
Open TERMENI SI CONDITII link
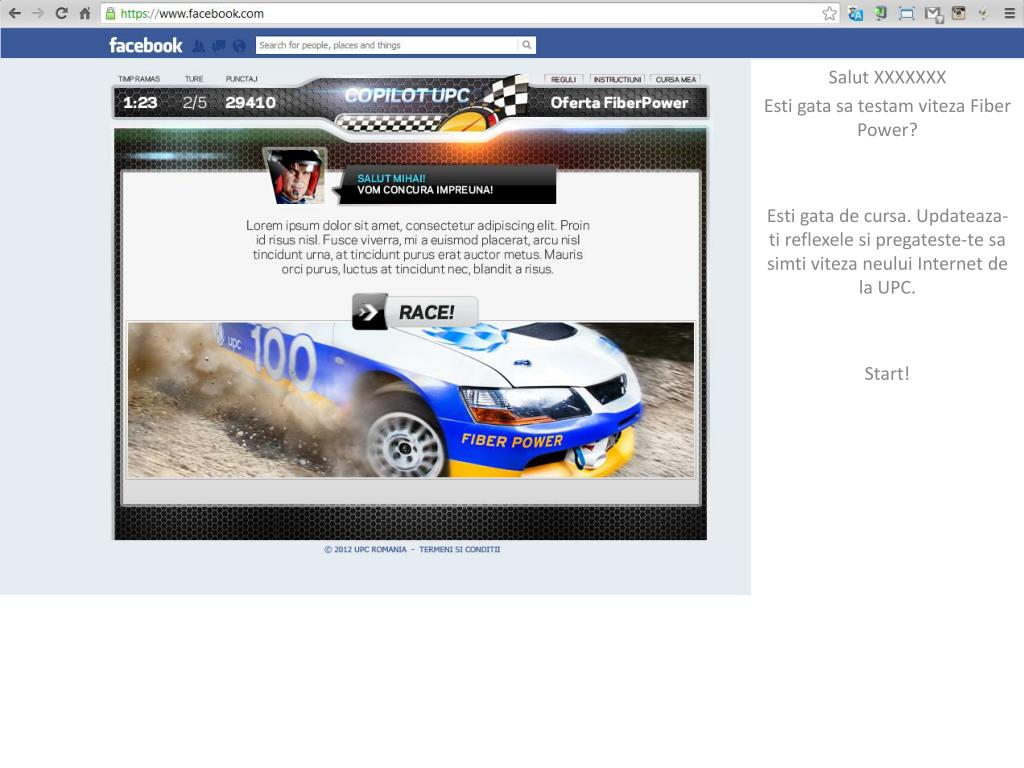click(460, 549)
